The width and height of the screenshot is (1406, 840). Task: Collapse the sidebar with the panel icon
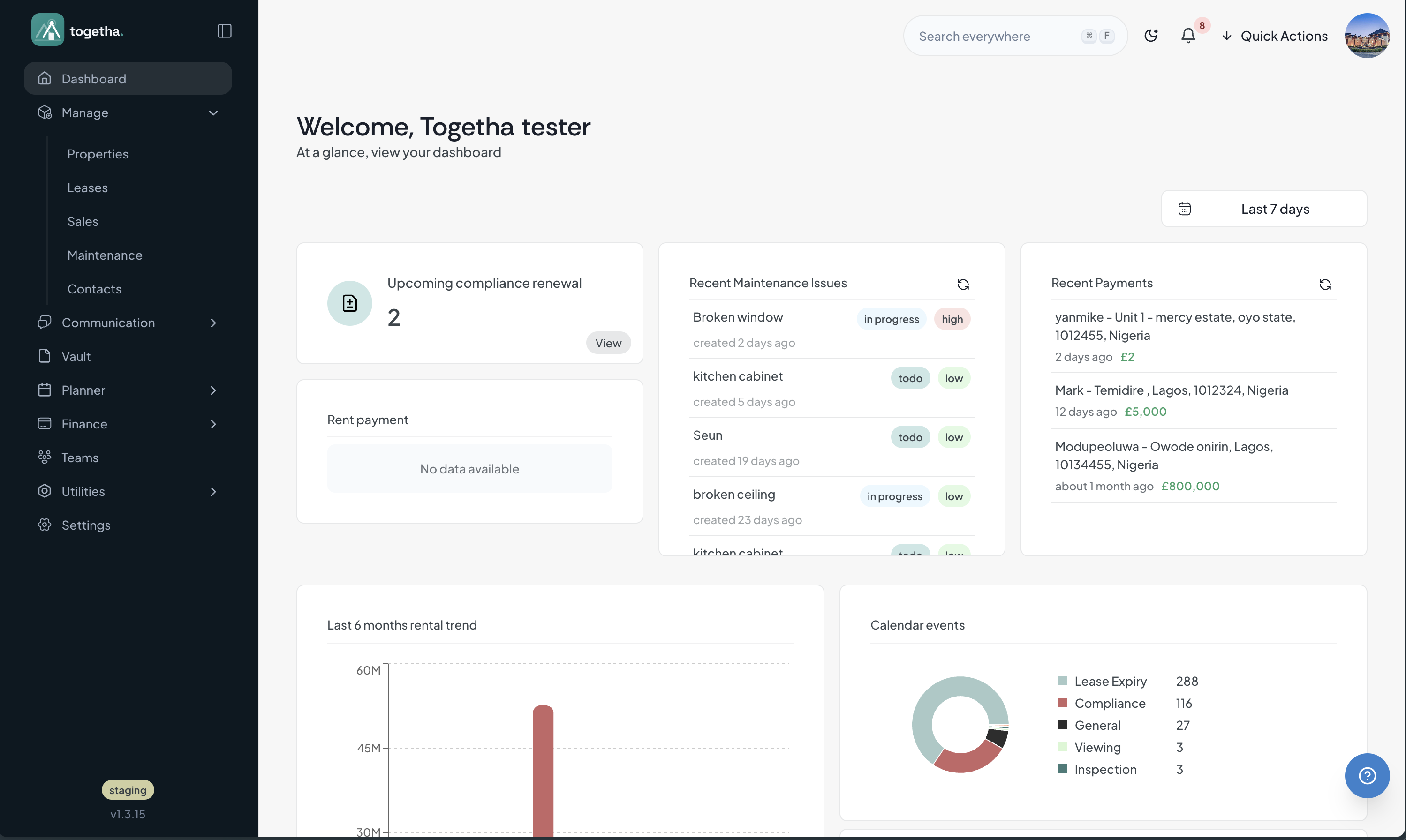224,30
